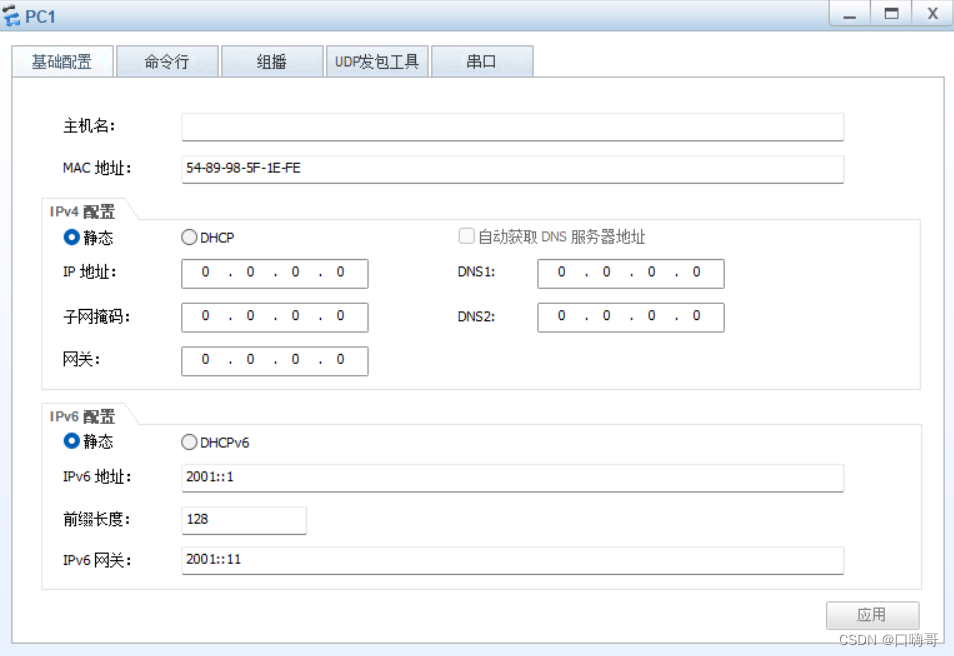Minimize the PC1 window

(x=850, y=13)
